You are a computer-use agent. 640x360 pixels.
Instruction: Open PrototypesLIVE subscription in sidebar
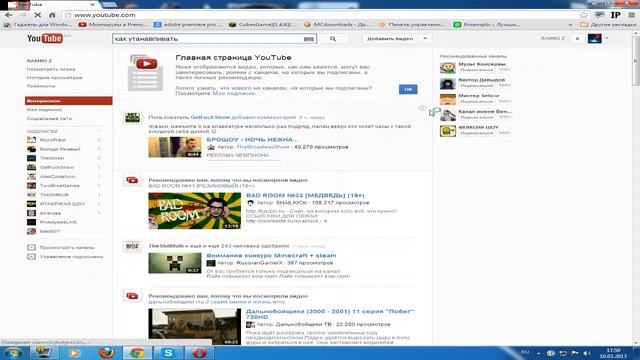(x=58, y=222)
